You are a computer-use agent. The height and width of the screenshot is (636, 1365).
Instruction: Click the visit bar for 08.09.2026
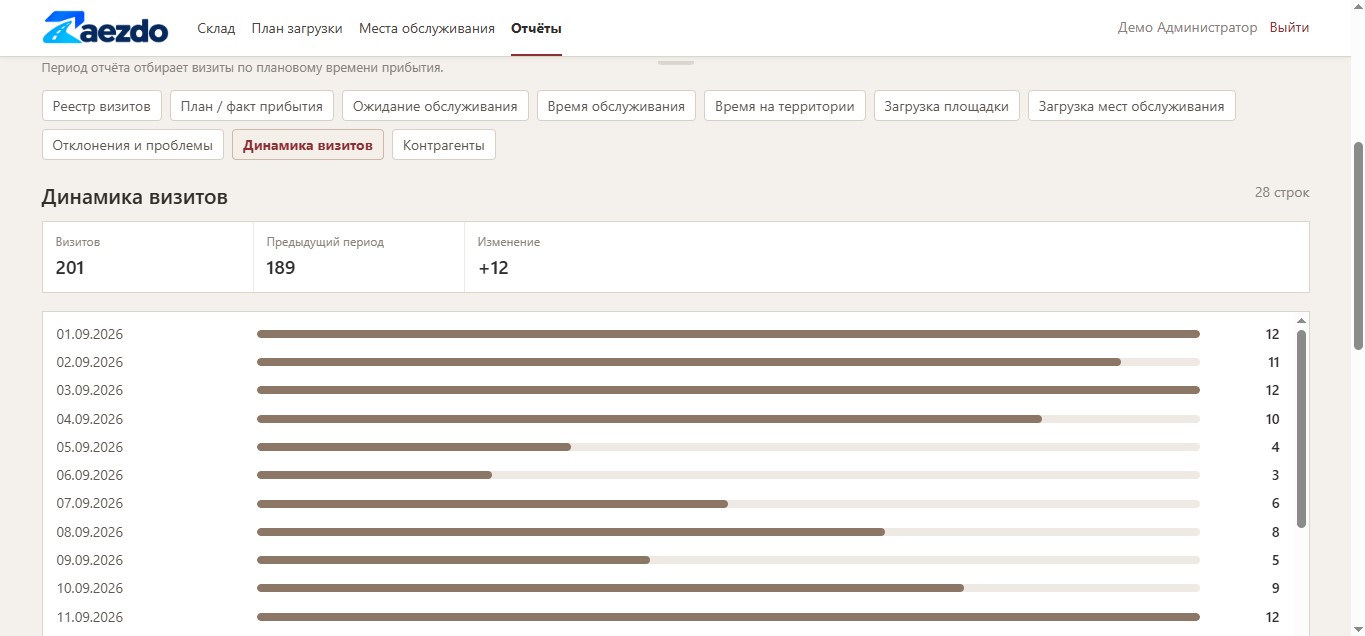pos(571,532)
